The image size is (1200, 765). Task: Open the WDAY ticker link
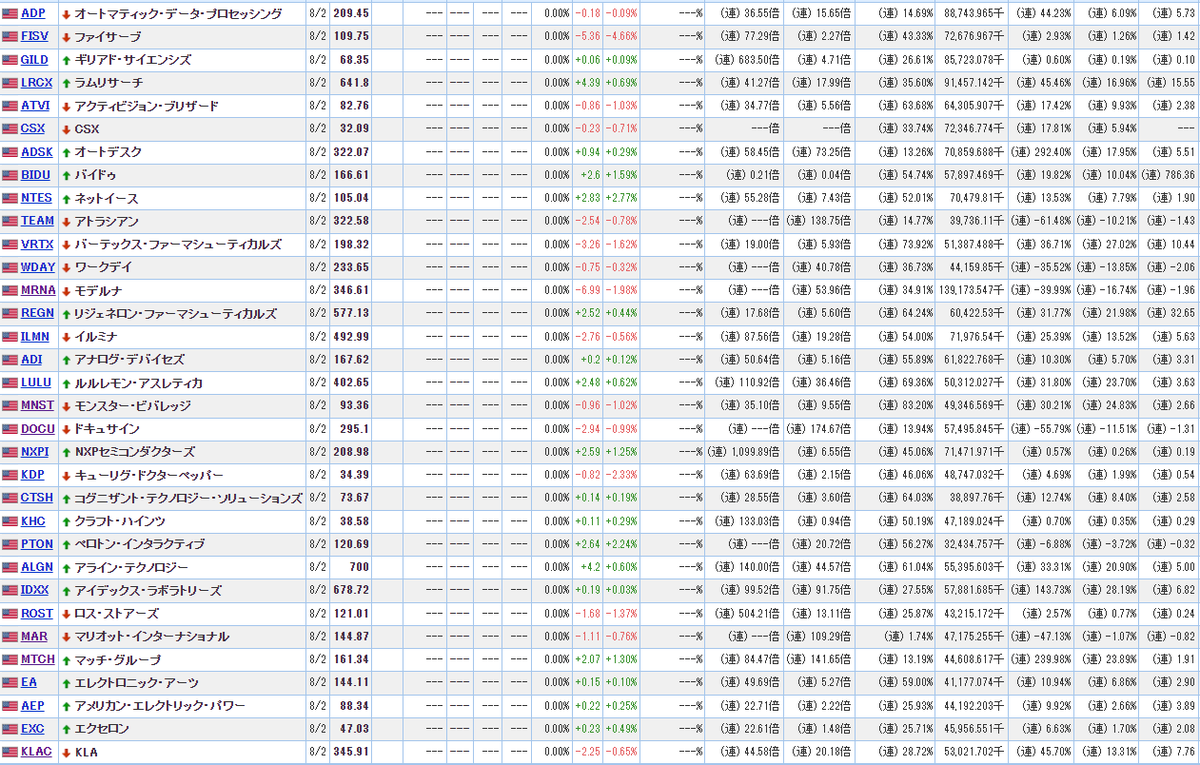coord(37,267)
